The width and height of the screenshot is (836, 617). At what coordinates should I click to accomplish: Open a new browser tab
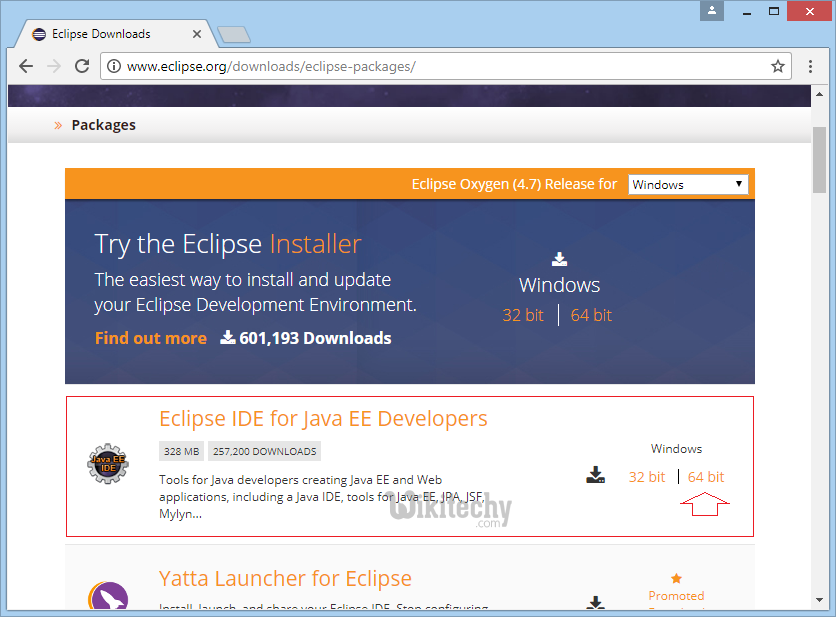pyautogui.click(x=233, y=35)
